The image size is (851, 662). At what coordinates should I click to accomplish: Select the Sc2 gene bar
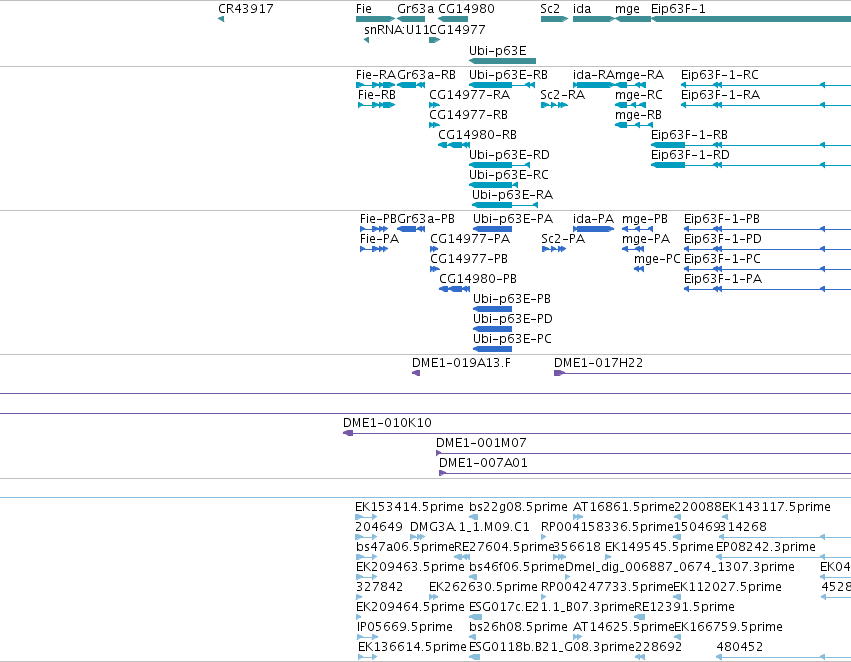[x=554, y=19]
